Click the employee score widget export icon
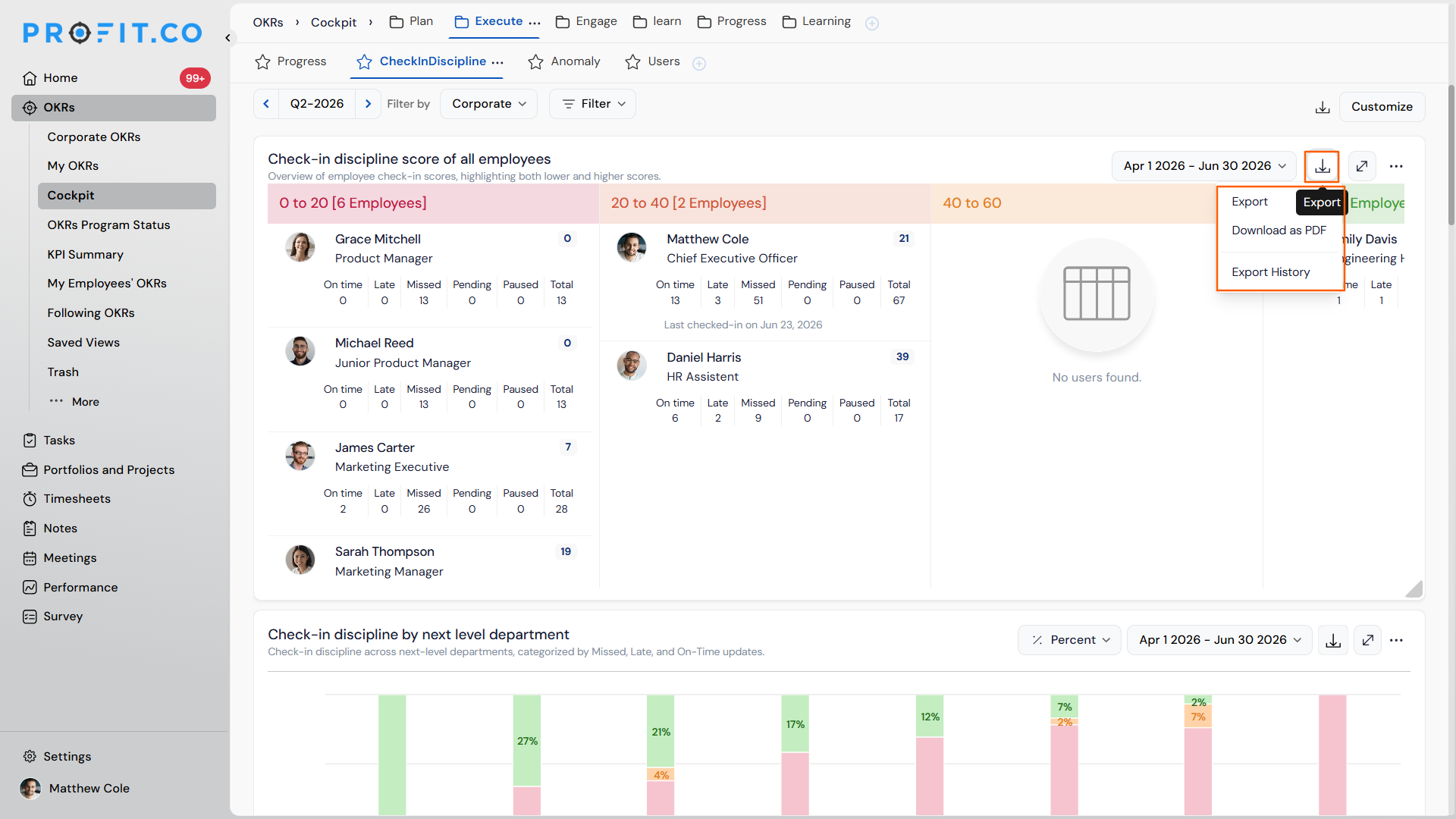Image resolution: width=1456 pixels, height=819 pixels. [x=1323, y=166]
